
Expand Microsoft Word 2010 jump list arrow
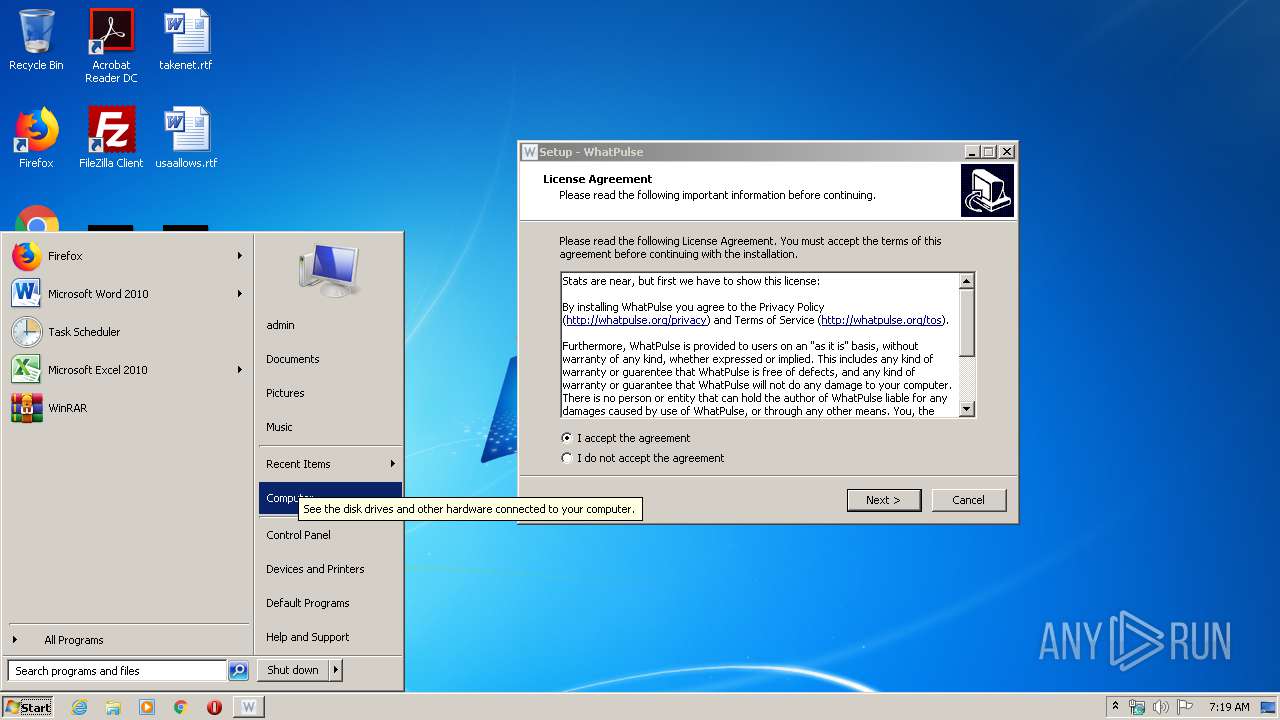pyautogui.click(x=240, y=294)
